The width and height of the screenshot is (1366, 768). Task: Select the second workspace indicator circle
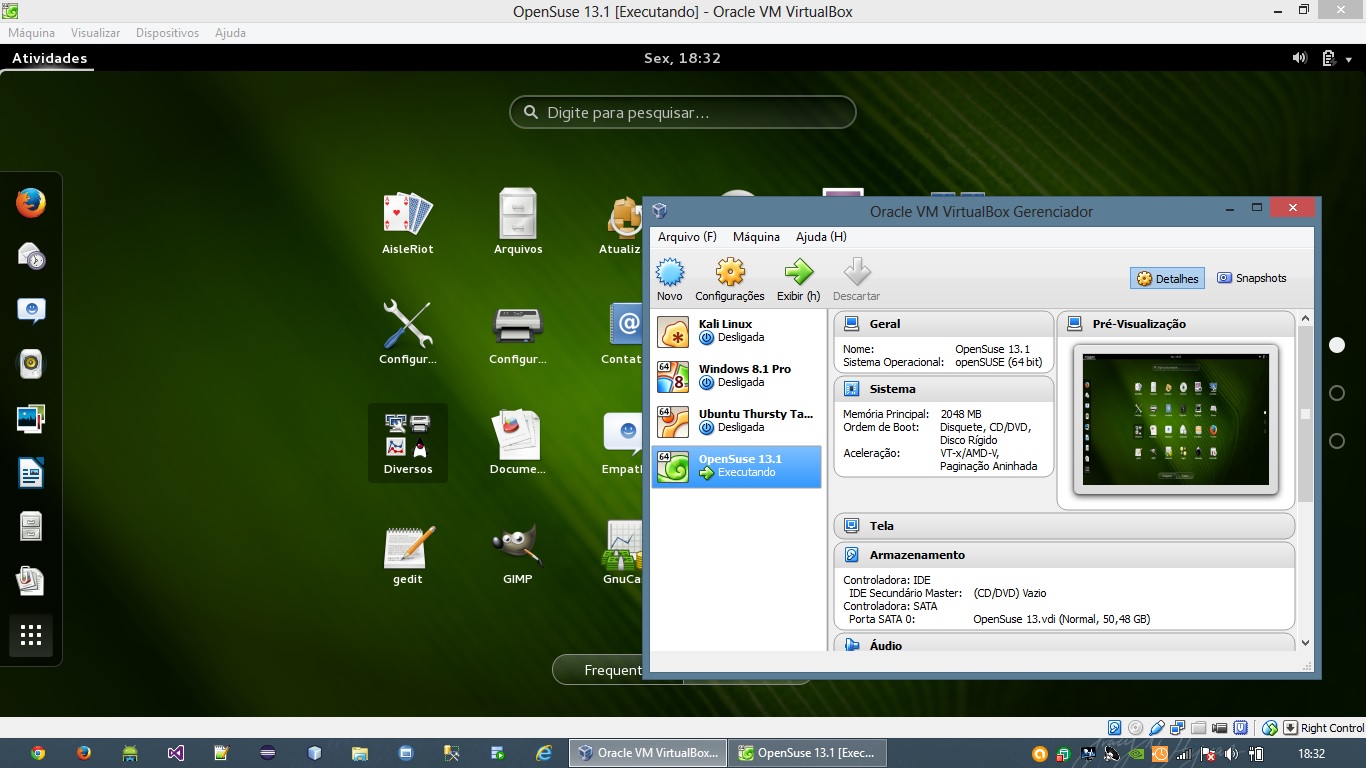point(1337,393)
